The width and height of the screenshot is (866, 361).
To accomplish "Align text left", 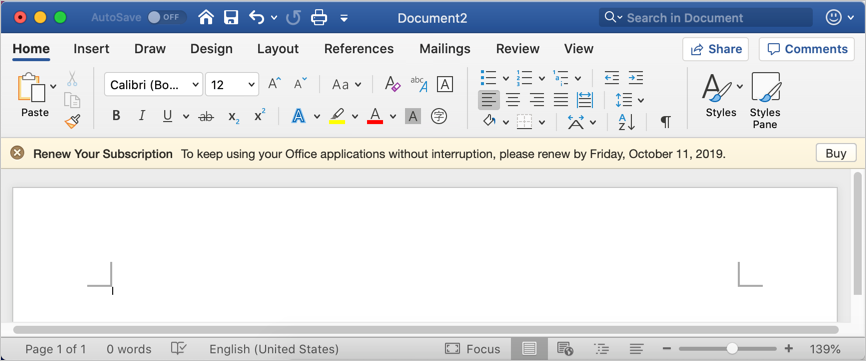I will [x=489, y=100].
